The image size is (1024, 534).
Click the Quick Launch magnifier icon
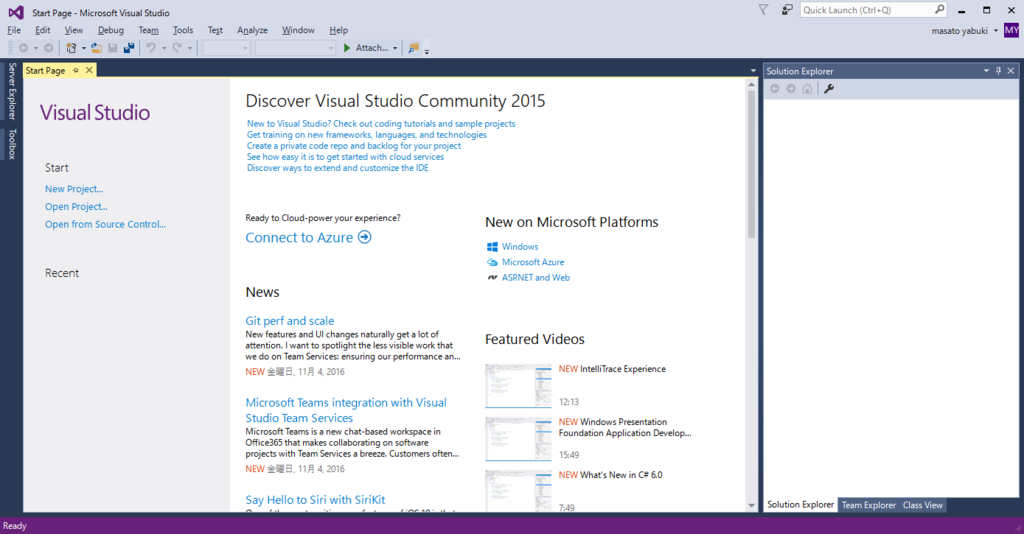939,10
